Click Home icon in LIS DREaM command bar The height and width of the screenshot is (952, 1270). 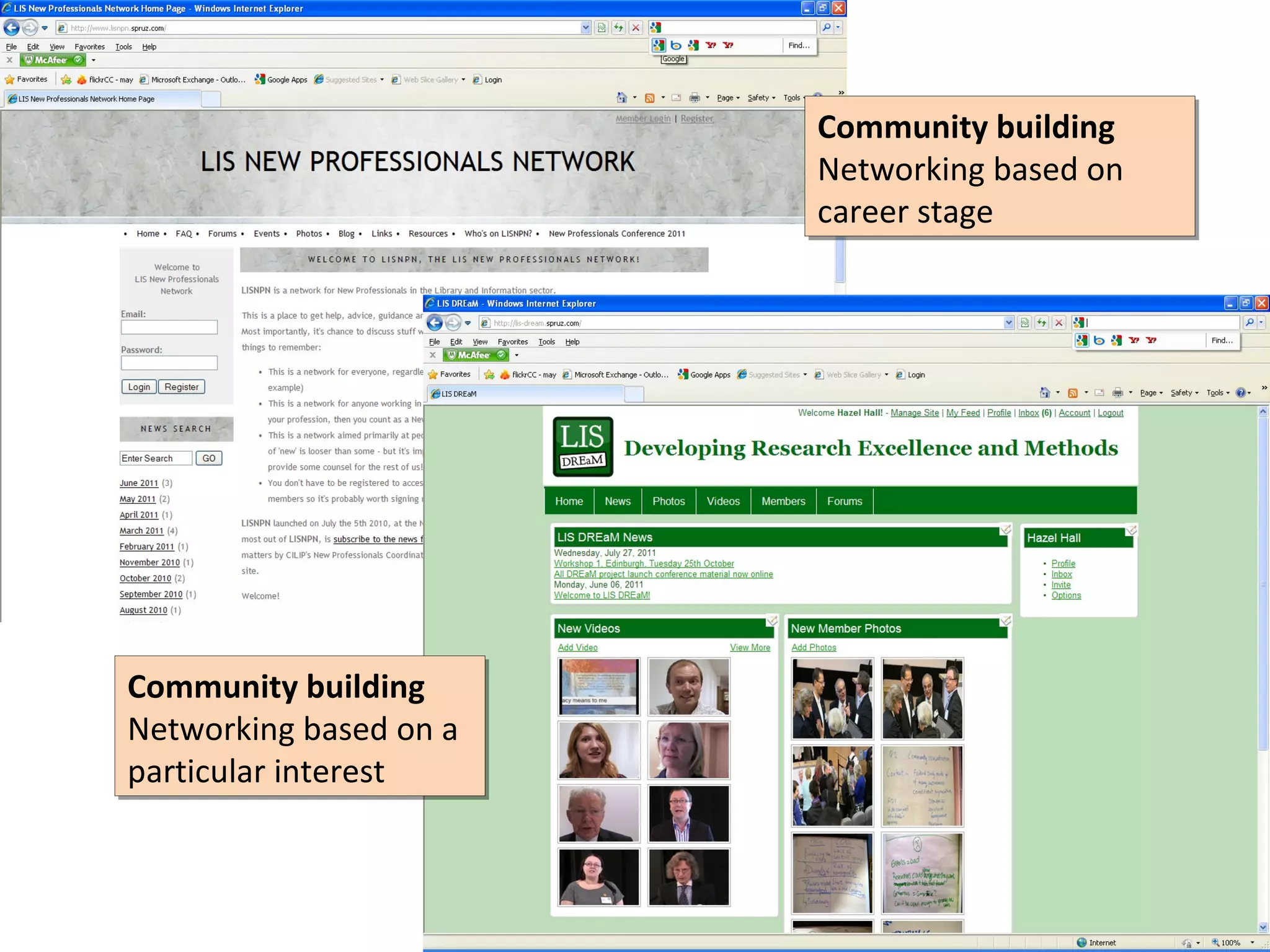pos(1045,392)
